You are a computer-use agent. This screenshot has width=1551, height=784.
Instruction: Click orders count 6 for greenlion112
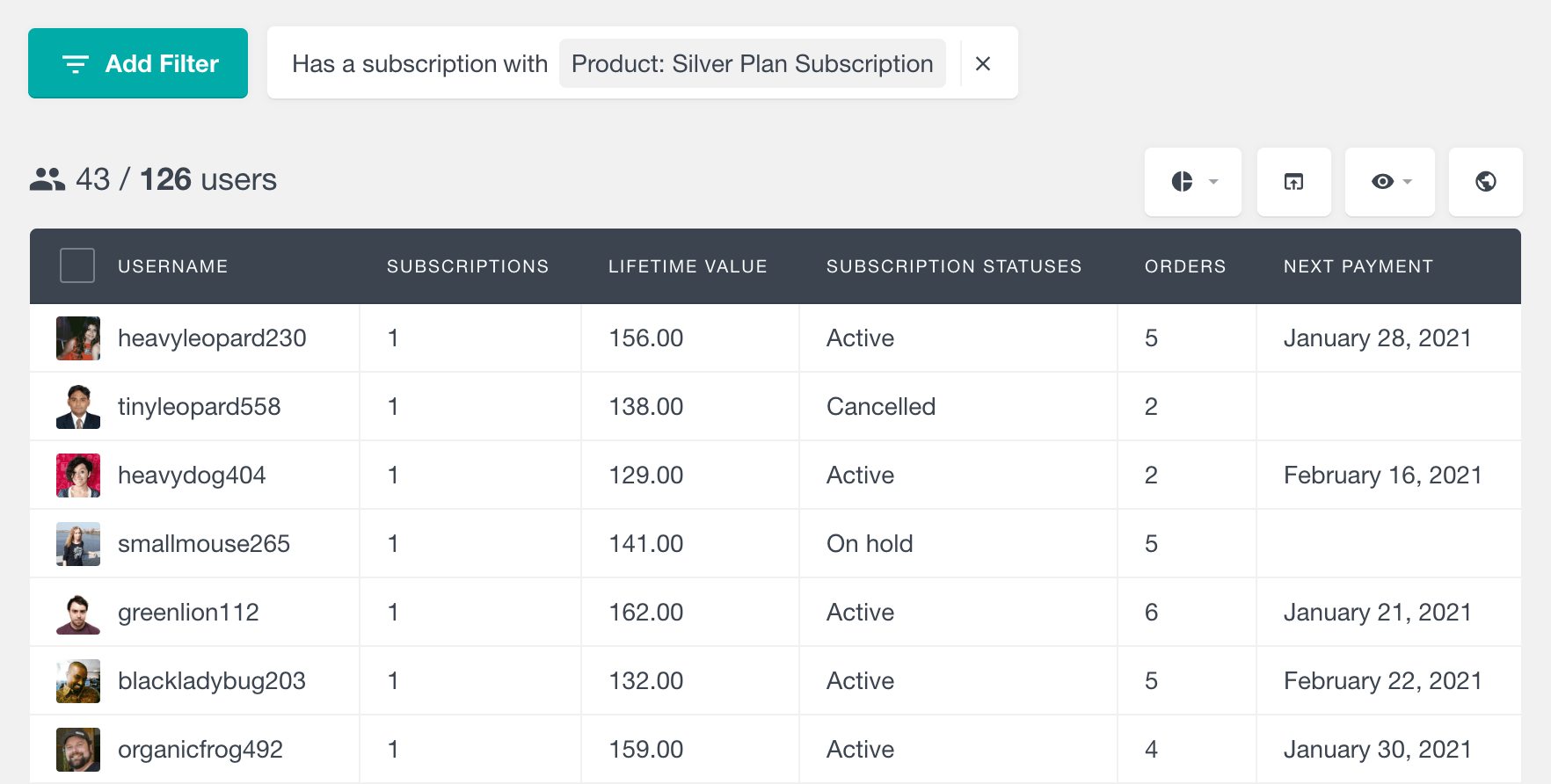1151,613
